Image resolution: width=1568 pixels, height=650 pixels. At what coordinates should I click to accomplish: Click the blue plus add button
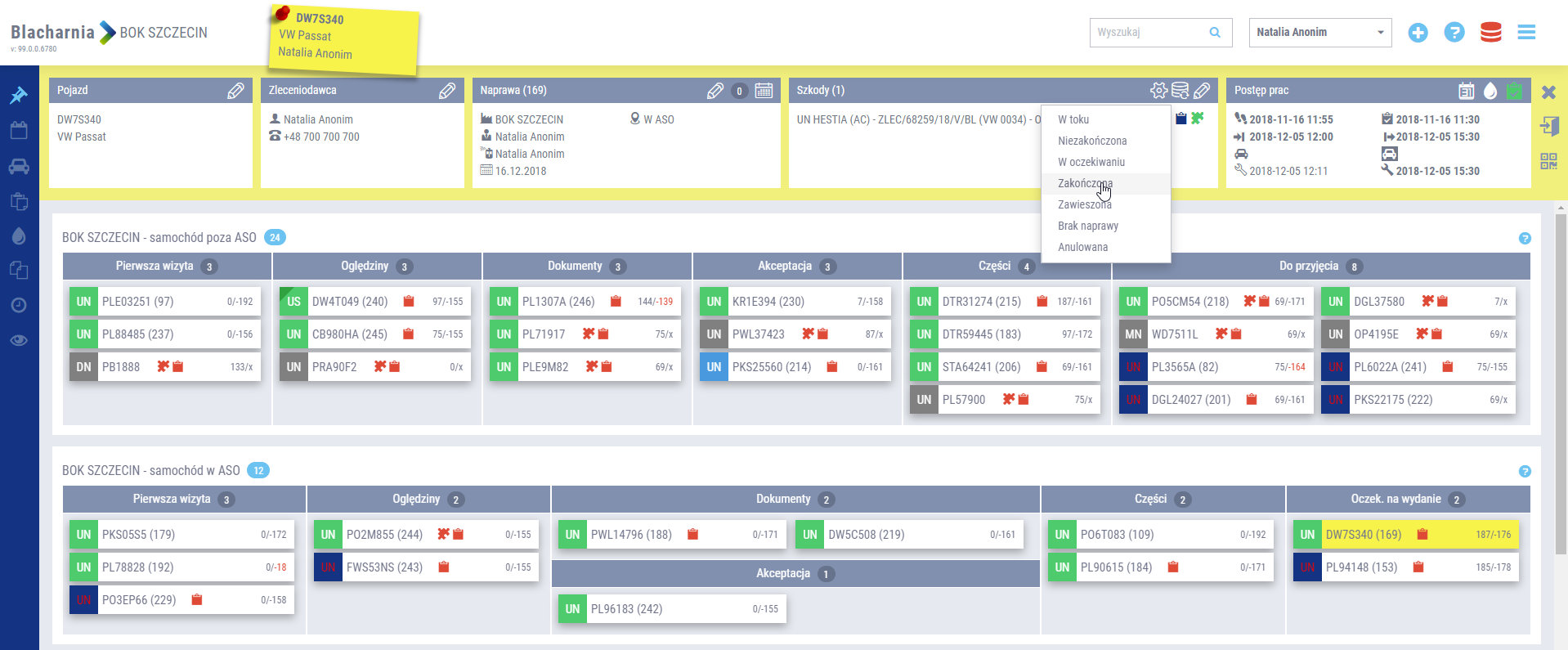tap(1418, 33)
